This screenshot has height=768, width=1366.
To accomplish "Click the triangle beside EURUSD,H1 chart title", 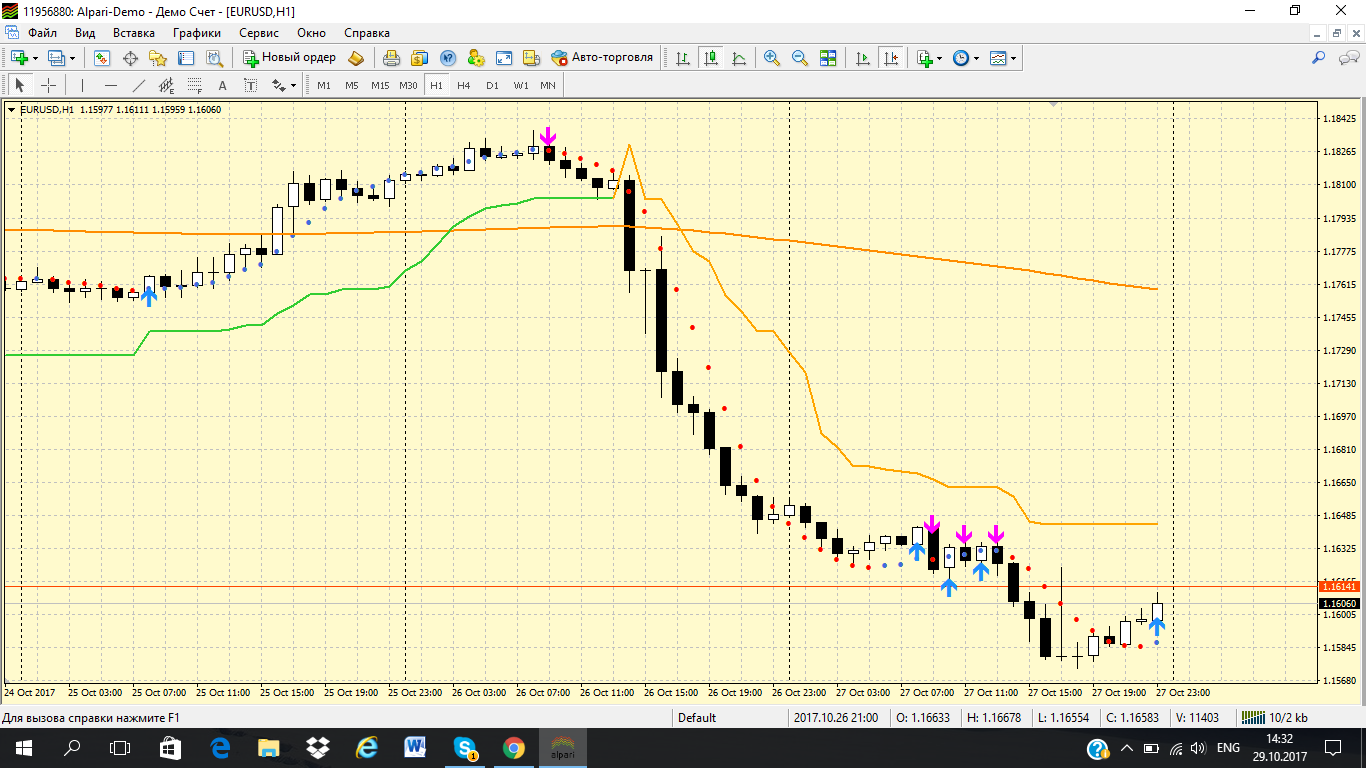I will click(x=12, y=109).
